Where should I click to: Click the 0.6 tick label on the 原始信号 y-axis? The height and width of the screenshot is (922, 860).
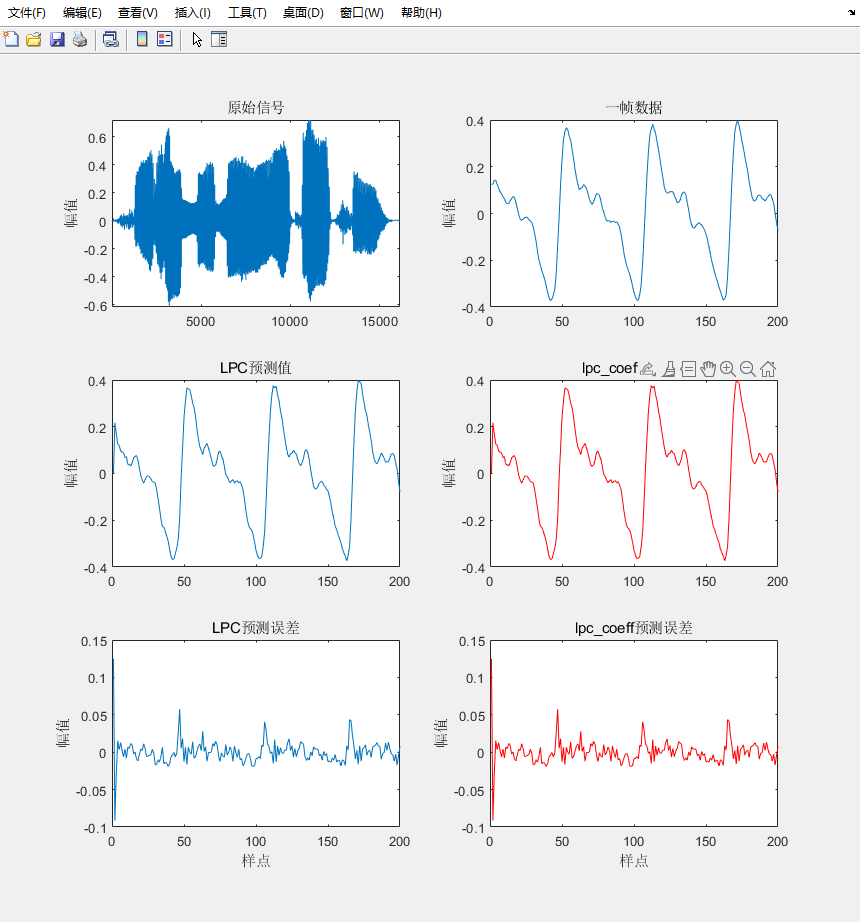[x=97, y=138]
